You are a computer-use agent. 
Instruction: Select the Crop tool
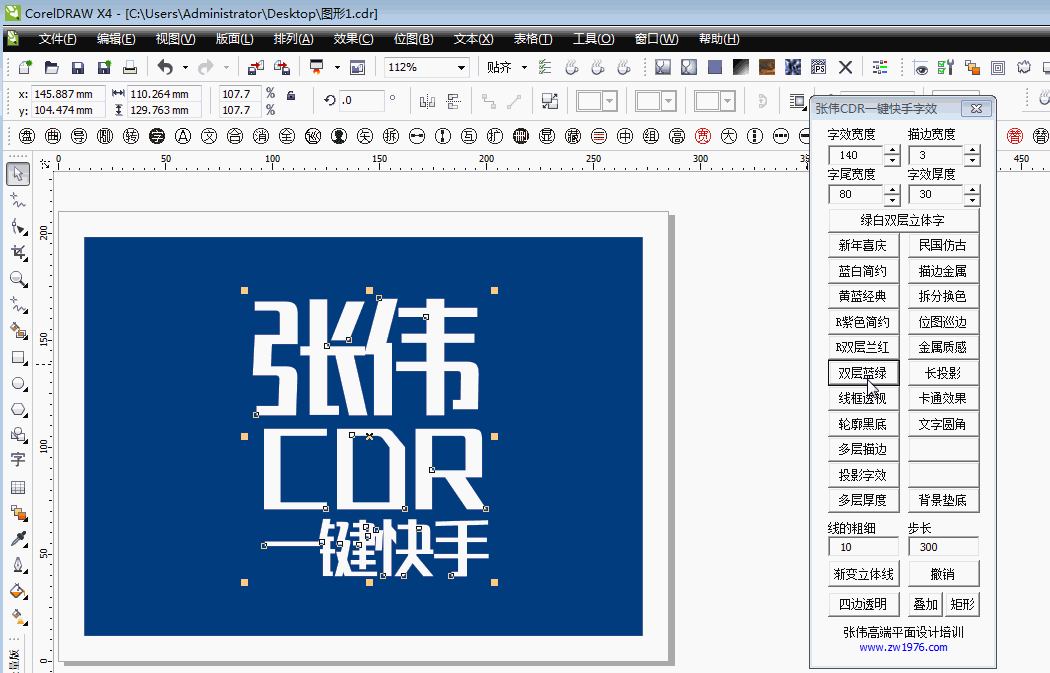[x=18, y=252]
